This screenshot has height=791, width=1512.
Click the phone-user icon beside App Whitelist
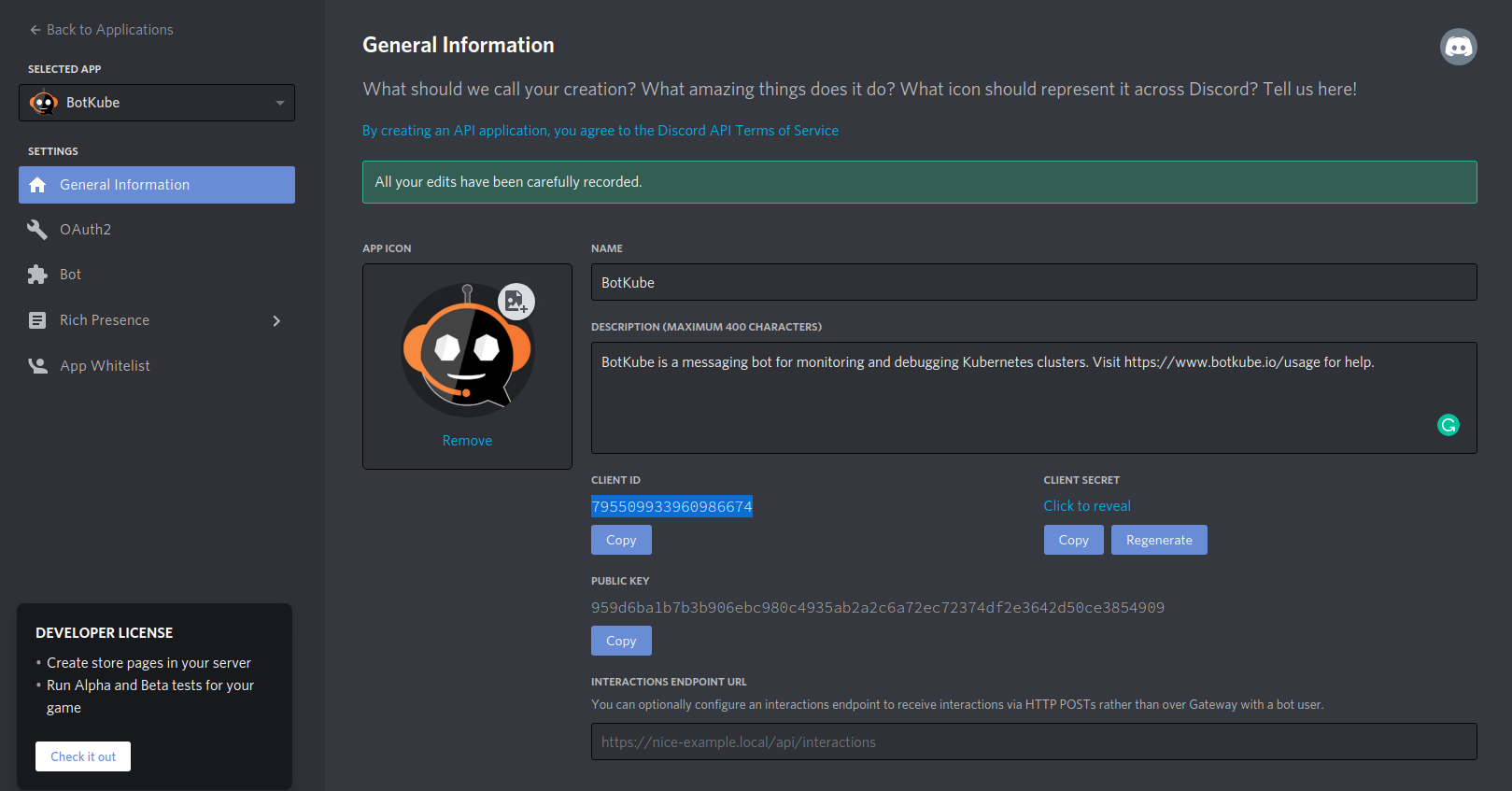[x=37, y=366]
